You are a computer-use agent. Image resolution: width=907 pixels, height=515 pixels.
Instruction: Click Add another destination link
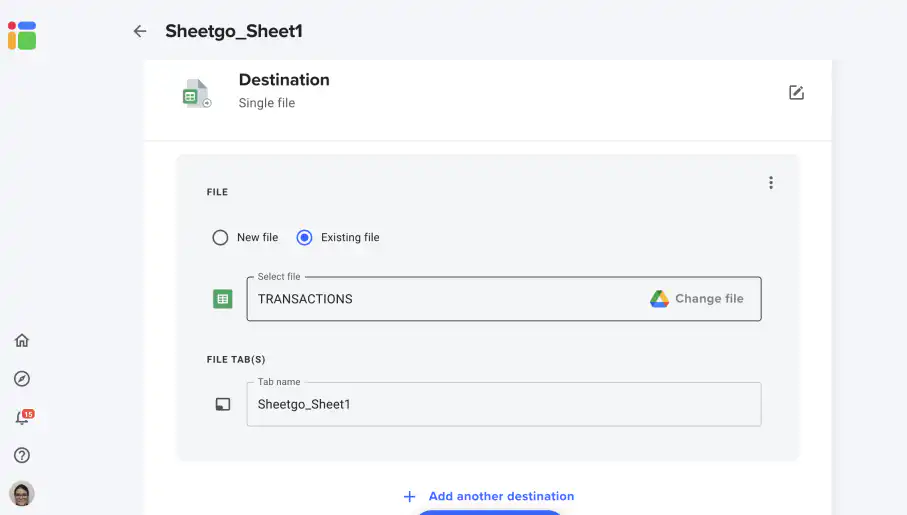501,496
